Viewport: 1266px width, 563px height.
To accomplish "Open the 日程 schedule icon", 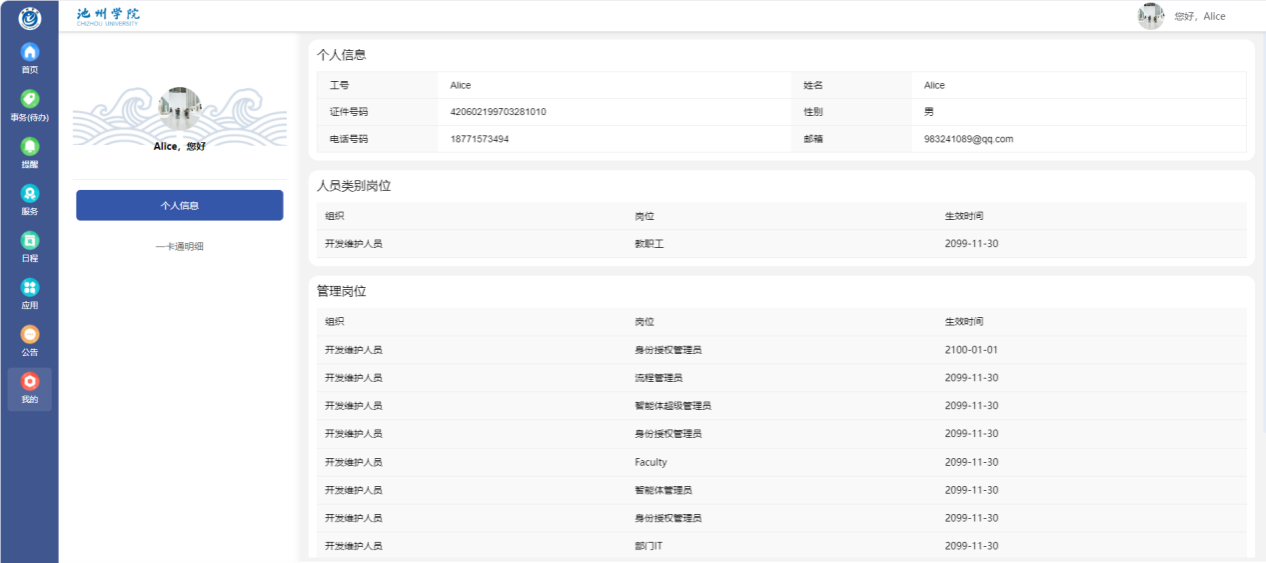I will (x=30, y=241).
